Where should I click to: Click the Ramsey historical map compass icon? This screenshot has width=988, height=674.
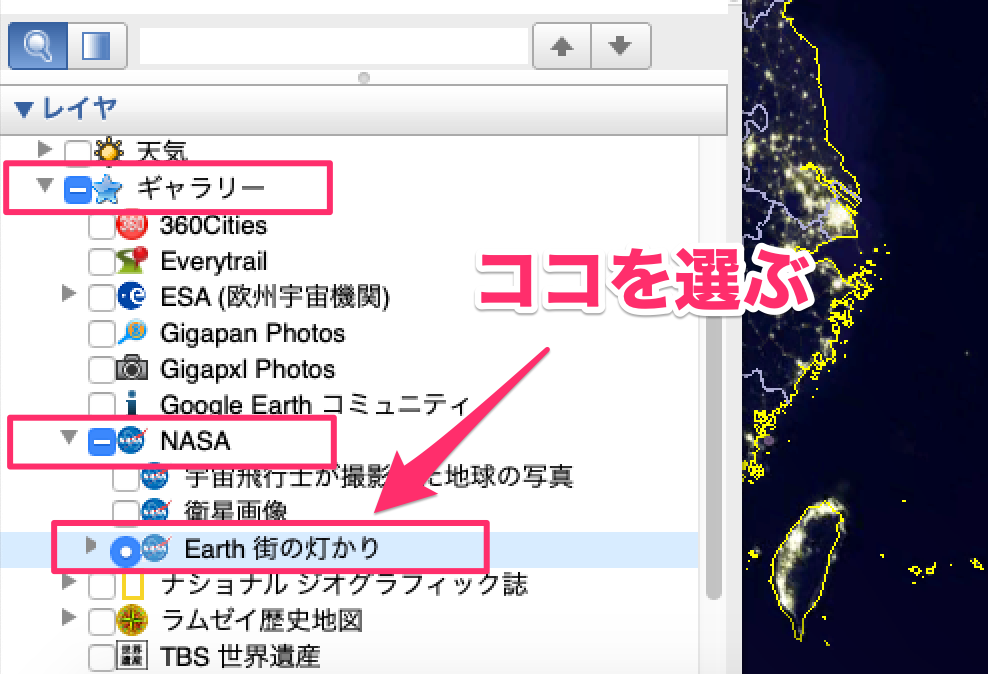pyautogui.click(x=132, y=620)
